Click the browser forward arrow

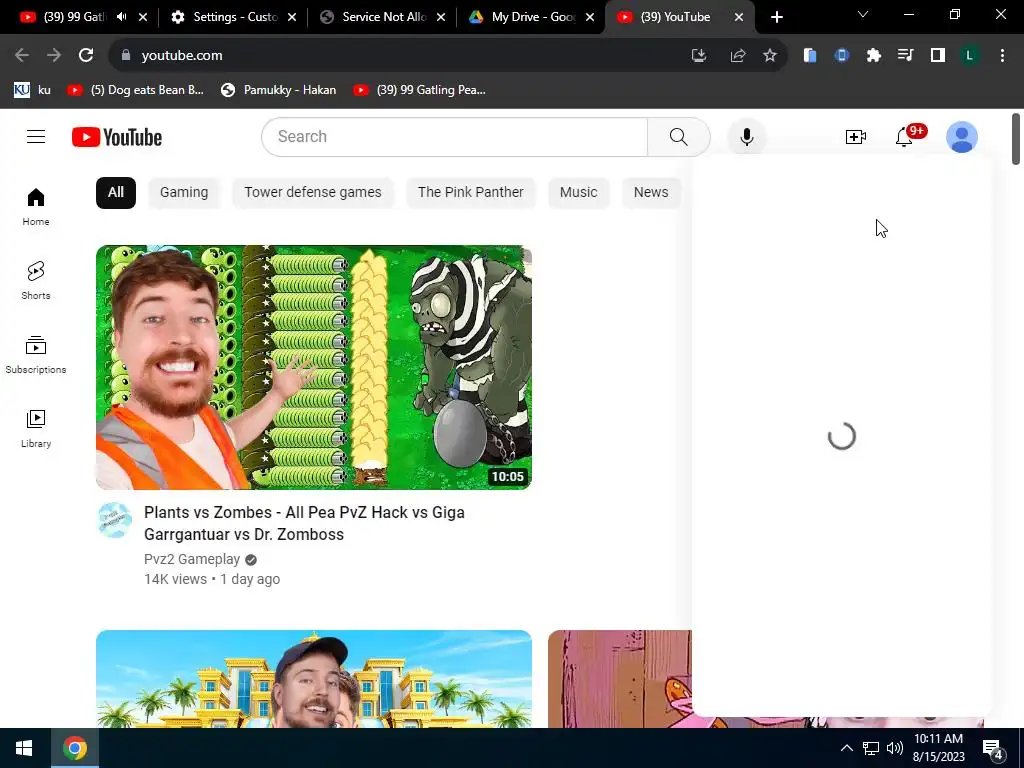[x=54, y=56]
